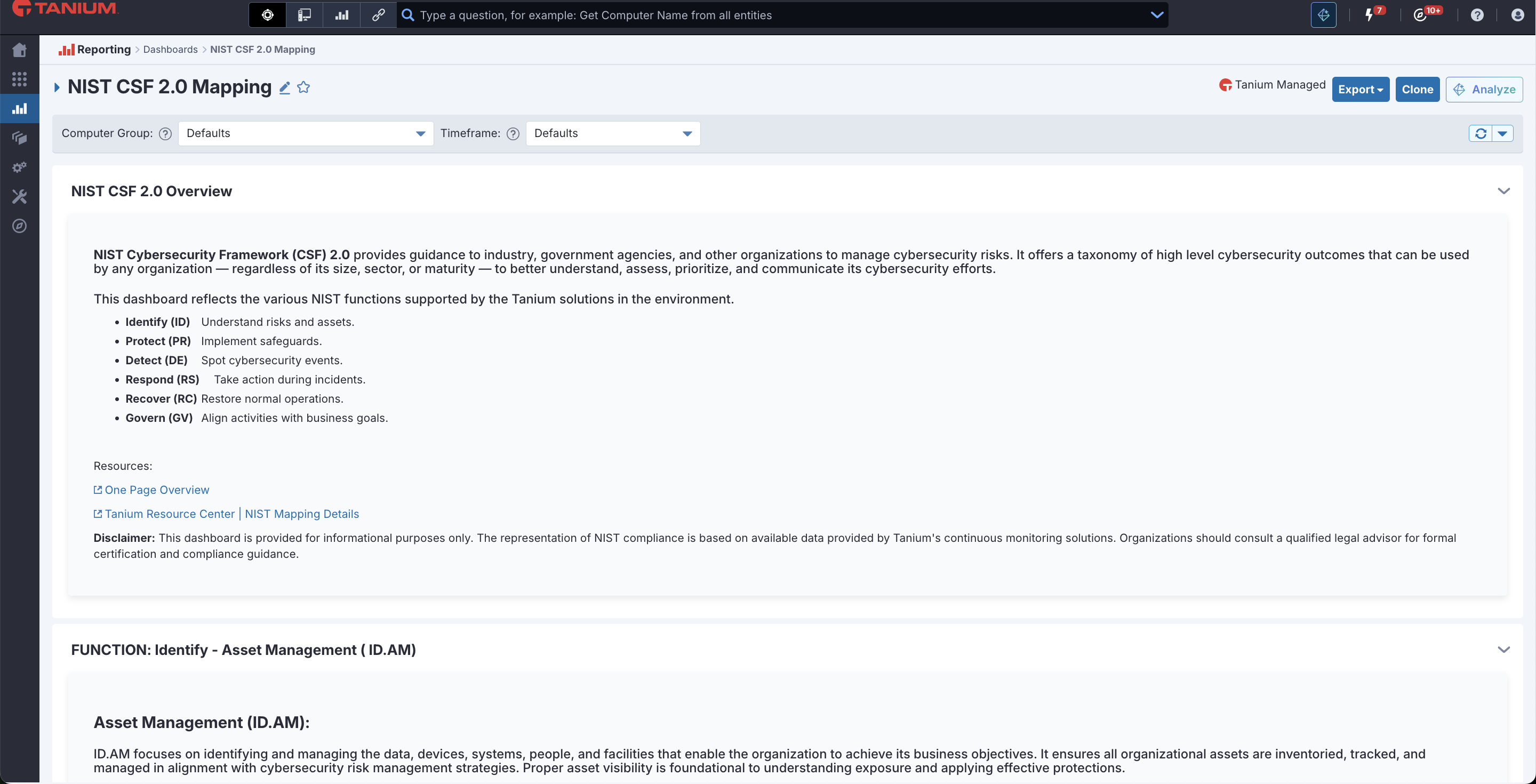Click the wrench tools icon in the sidebar

point(19,197)
